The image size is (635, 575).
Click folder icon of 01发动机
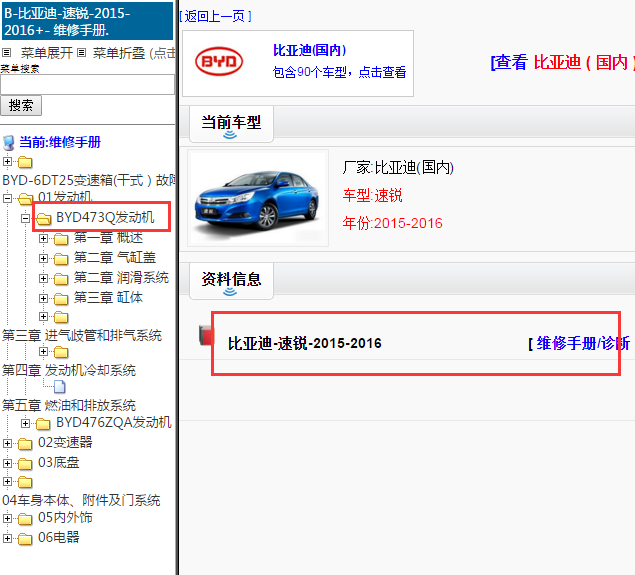click(x=25, y=199)
